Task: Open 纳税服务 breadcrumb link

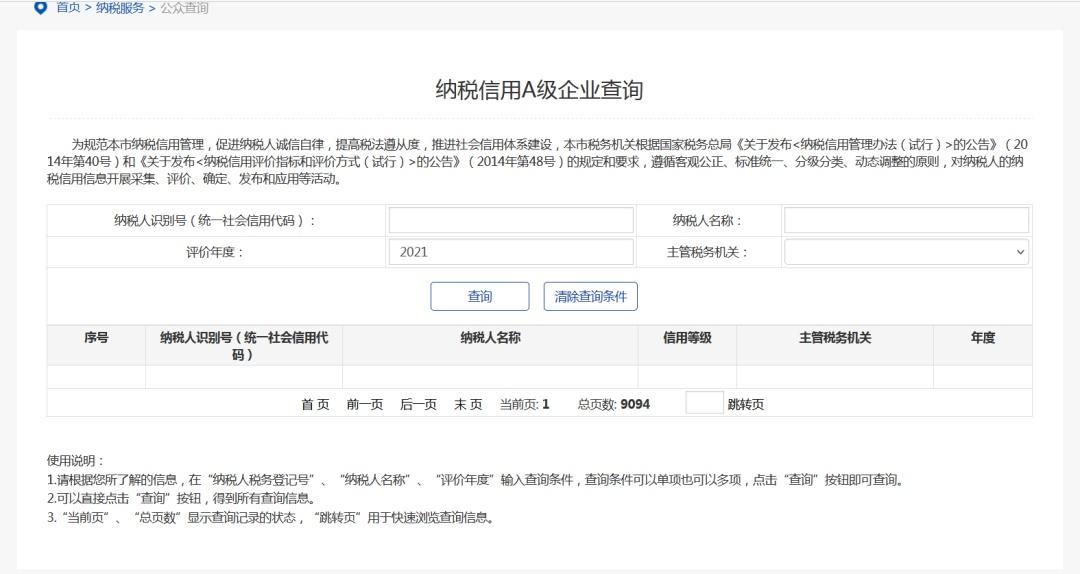Action: coord(120,8)
